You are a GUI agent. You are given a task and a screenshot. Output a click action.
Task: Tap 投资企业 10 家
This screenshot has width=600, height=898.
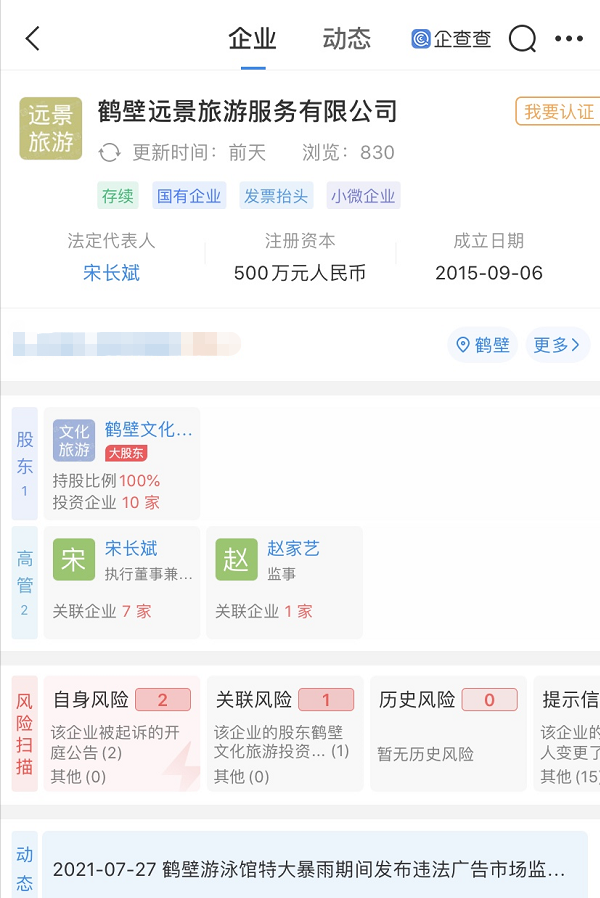pos(106,502)
